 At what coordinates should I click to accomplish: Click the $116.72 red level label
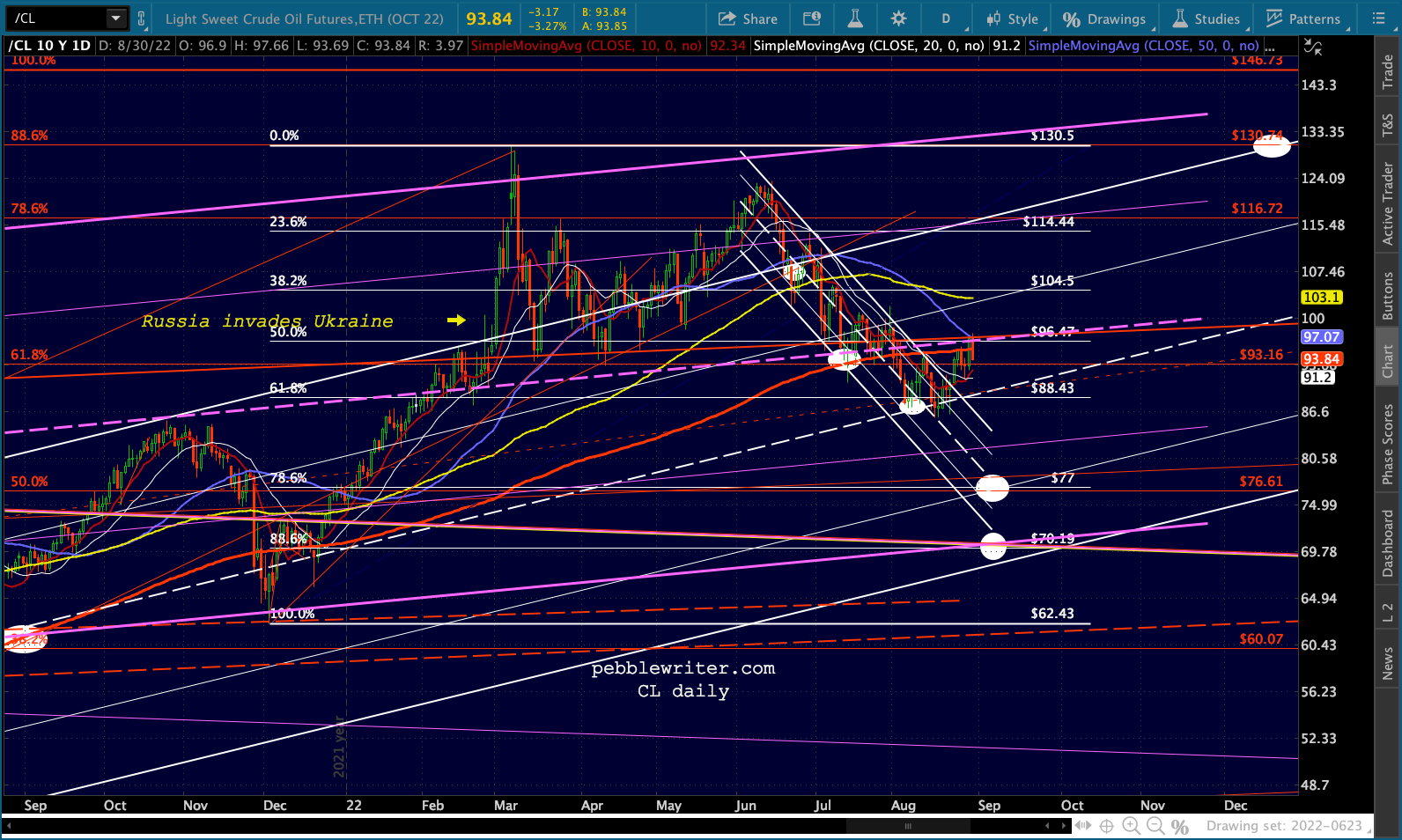point(1258,209)
